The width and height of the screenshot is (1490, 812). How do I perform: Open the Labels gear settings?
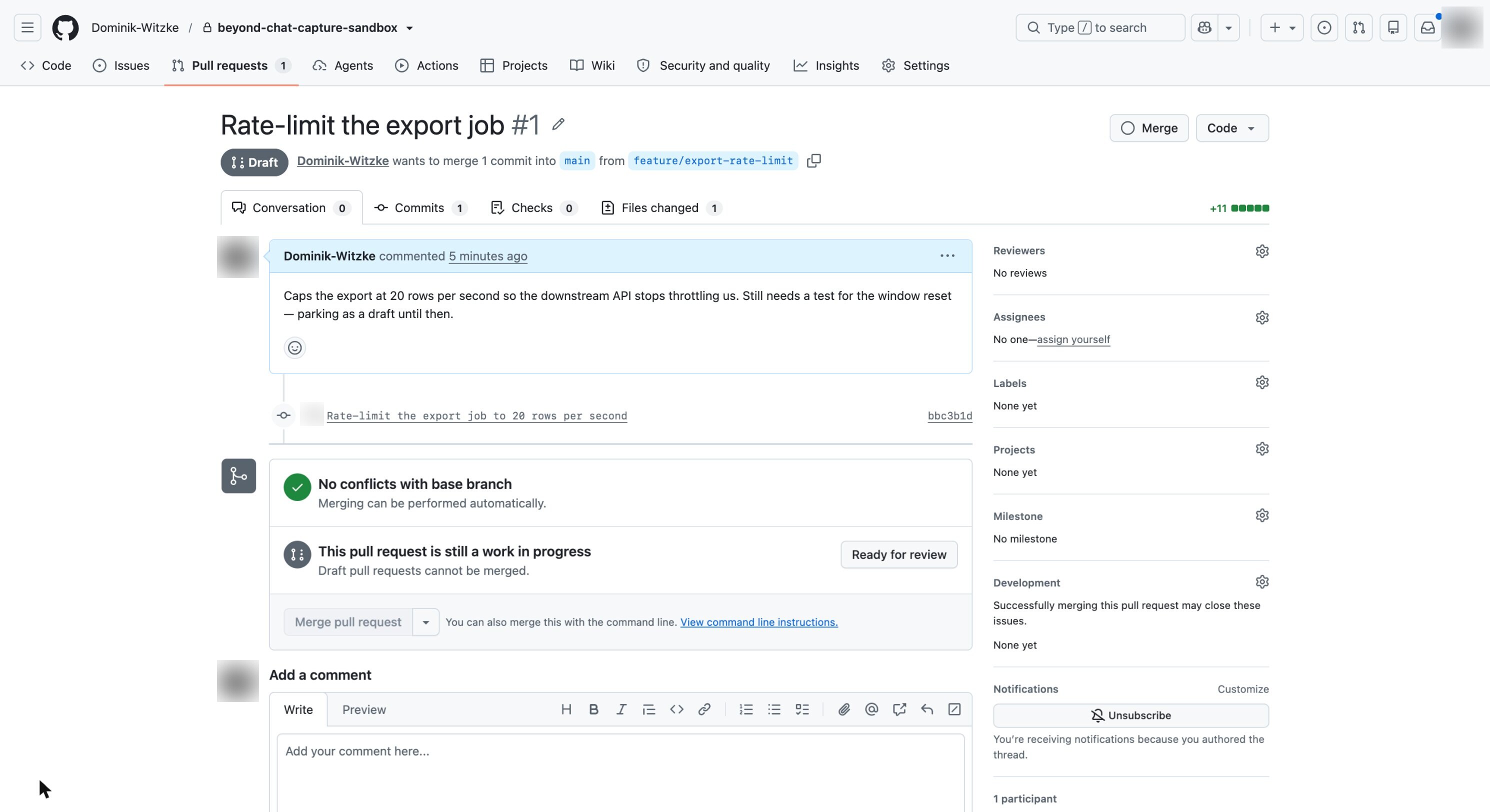click(1262, 382)
